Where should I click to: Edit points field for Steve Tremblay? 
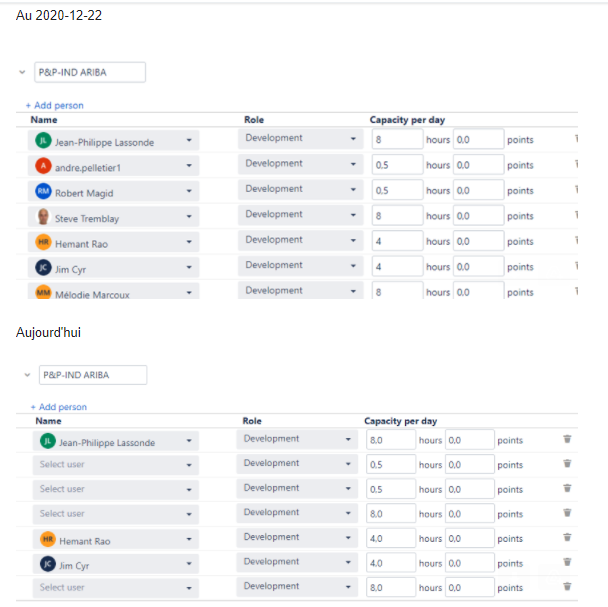[x=478, y=216]
